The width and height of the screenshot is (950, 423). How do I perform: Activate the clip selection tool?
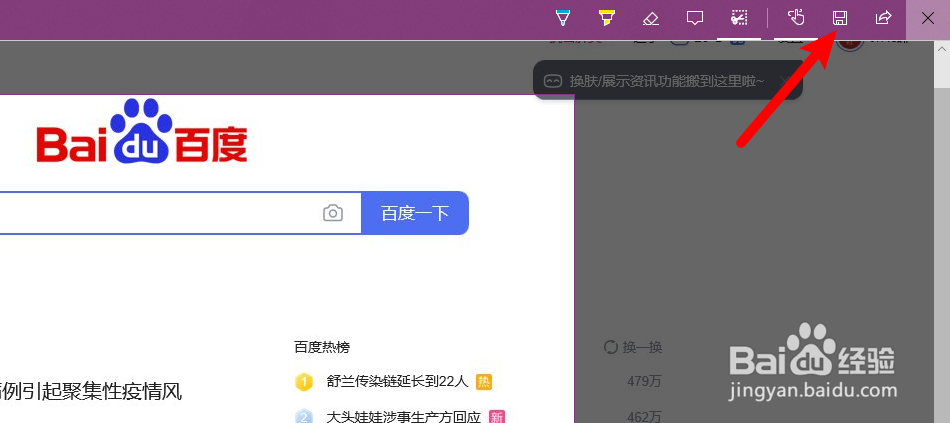click(x=739, y=18)
